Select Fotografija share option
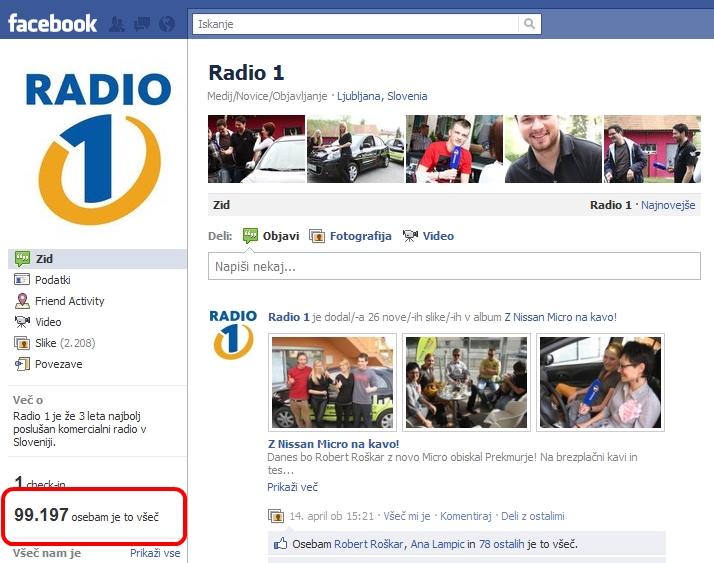The height and width of the screenshot is (563, 714). [x=361, y=236]
